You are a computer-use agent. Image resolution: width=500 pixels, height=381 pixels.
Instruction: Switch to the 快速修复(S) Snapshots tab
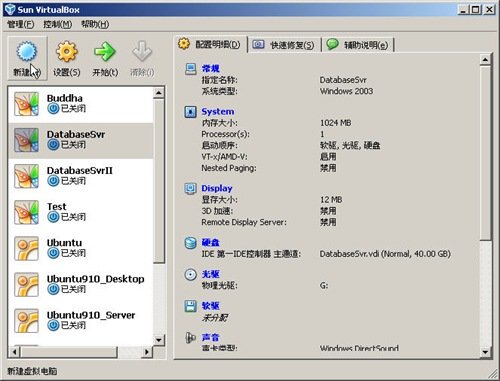pos(284,45)
